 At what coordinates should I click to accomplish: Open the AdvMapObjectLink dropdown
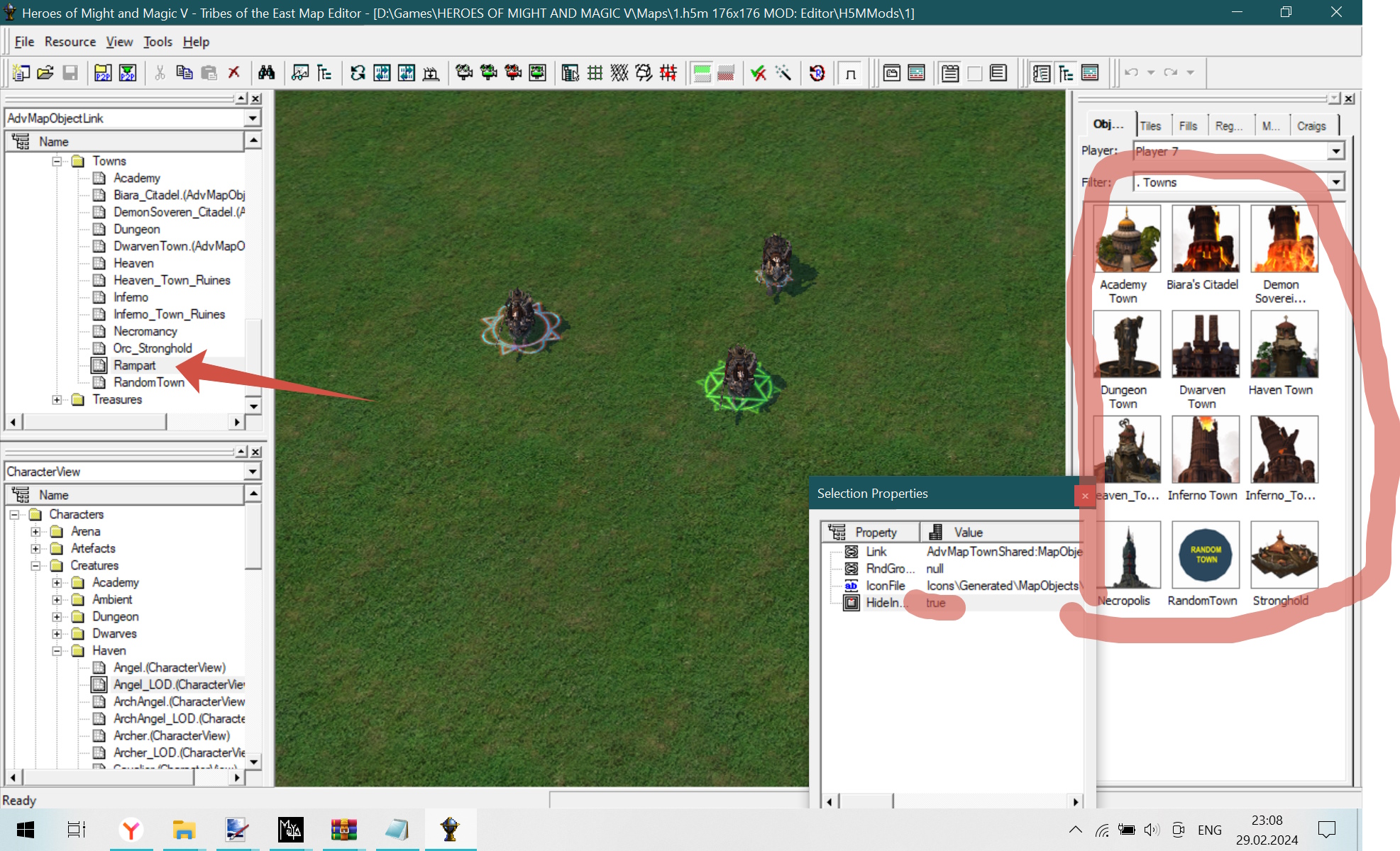[x=253, y=118]
